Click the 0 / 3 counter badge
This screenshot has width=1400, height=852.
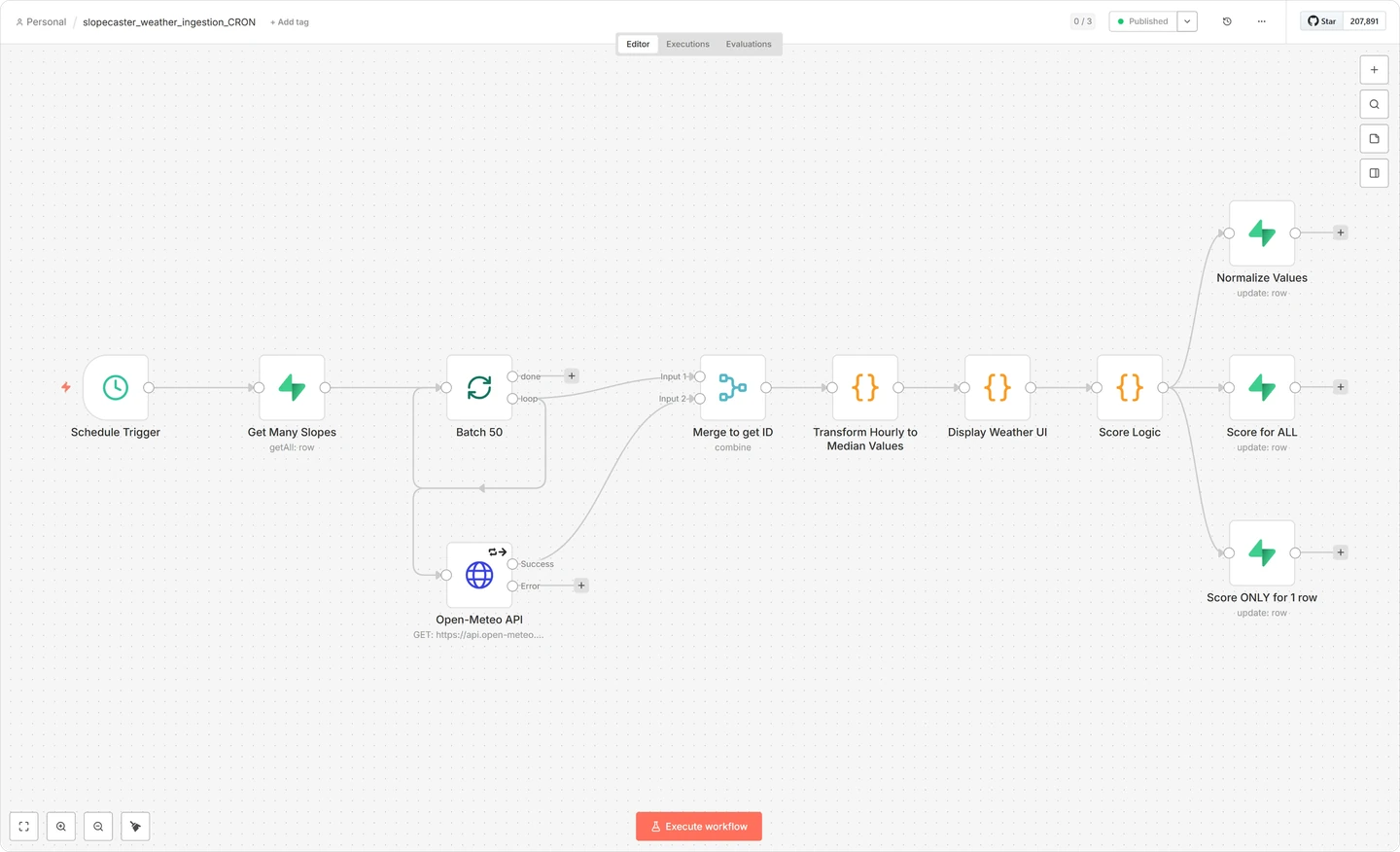1082,21
